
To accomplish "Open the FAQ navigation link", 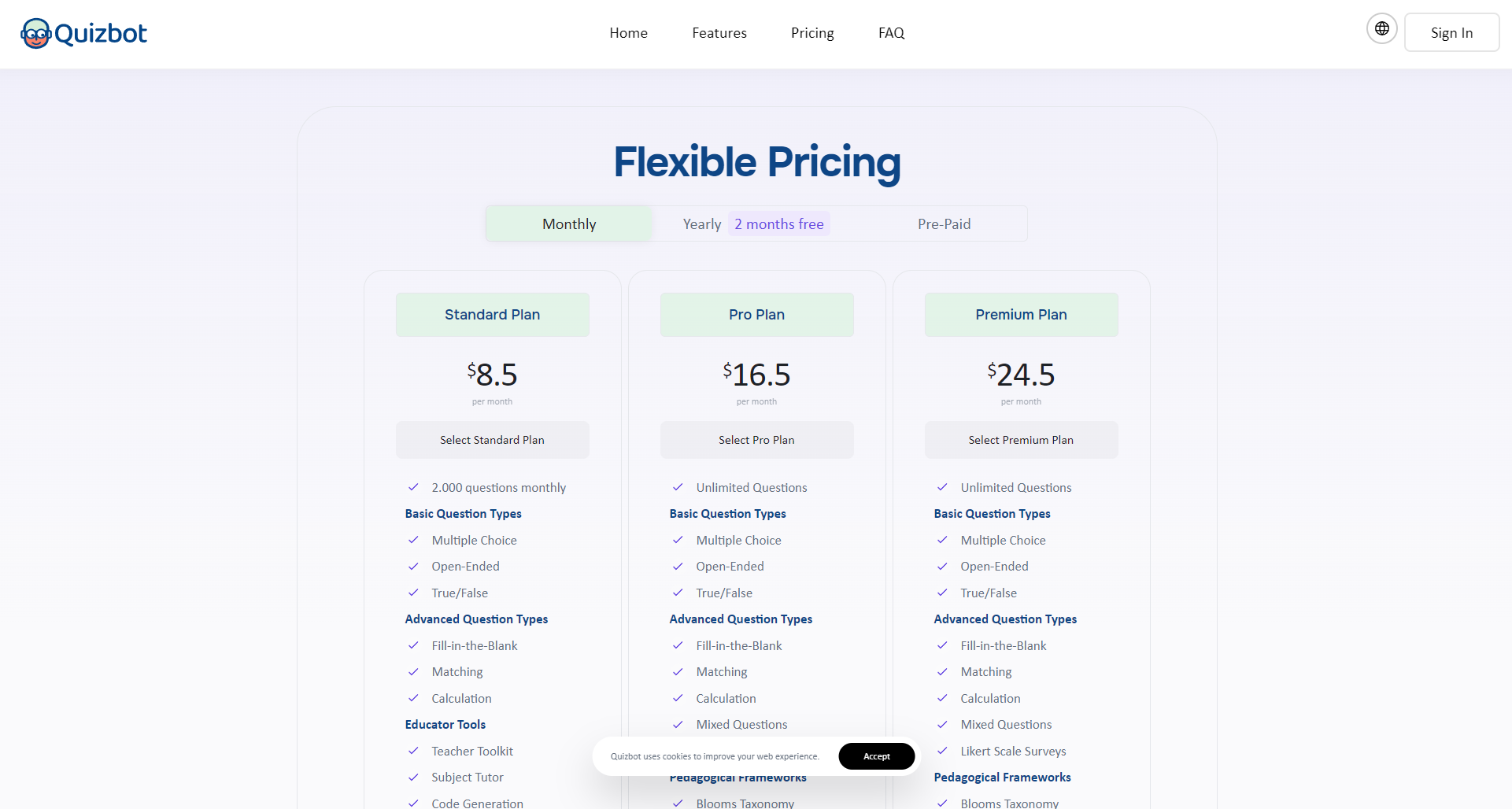I will [x=891, y=33].
